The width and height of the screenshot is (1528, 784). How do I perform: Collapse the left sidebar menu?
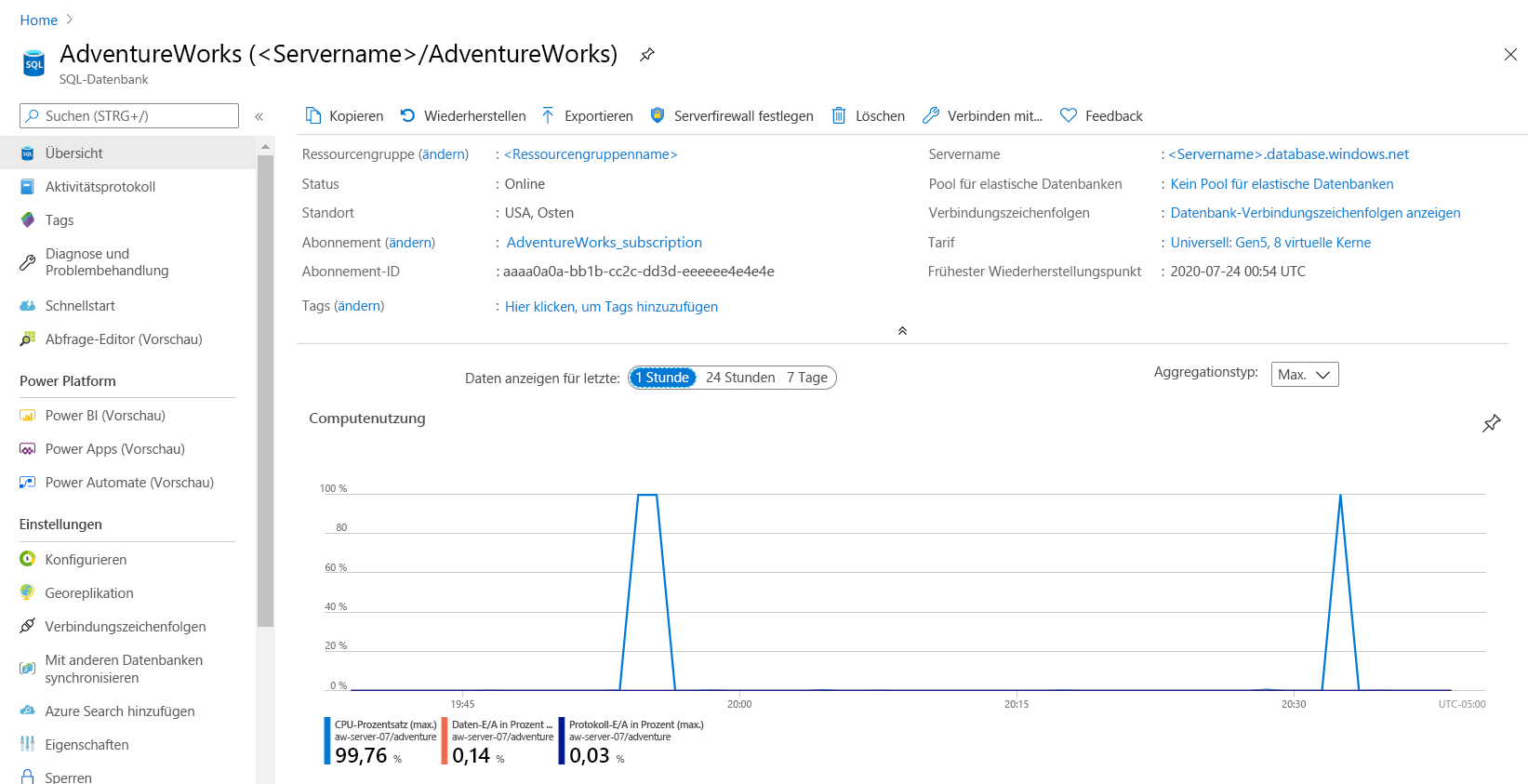click(259, 116)
